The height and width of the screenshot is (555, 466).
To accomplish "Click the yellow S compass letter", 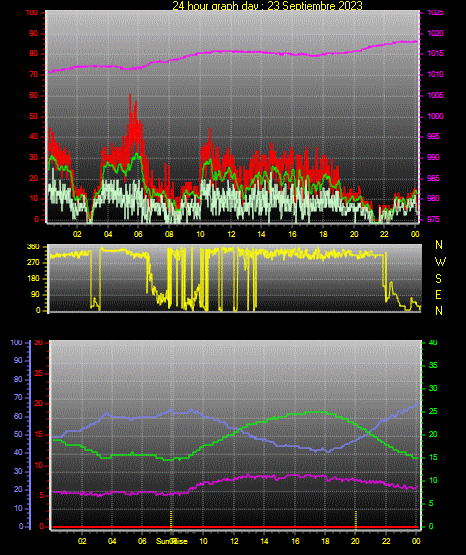I will [x=438, y=279].
